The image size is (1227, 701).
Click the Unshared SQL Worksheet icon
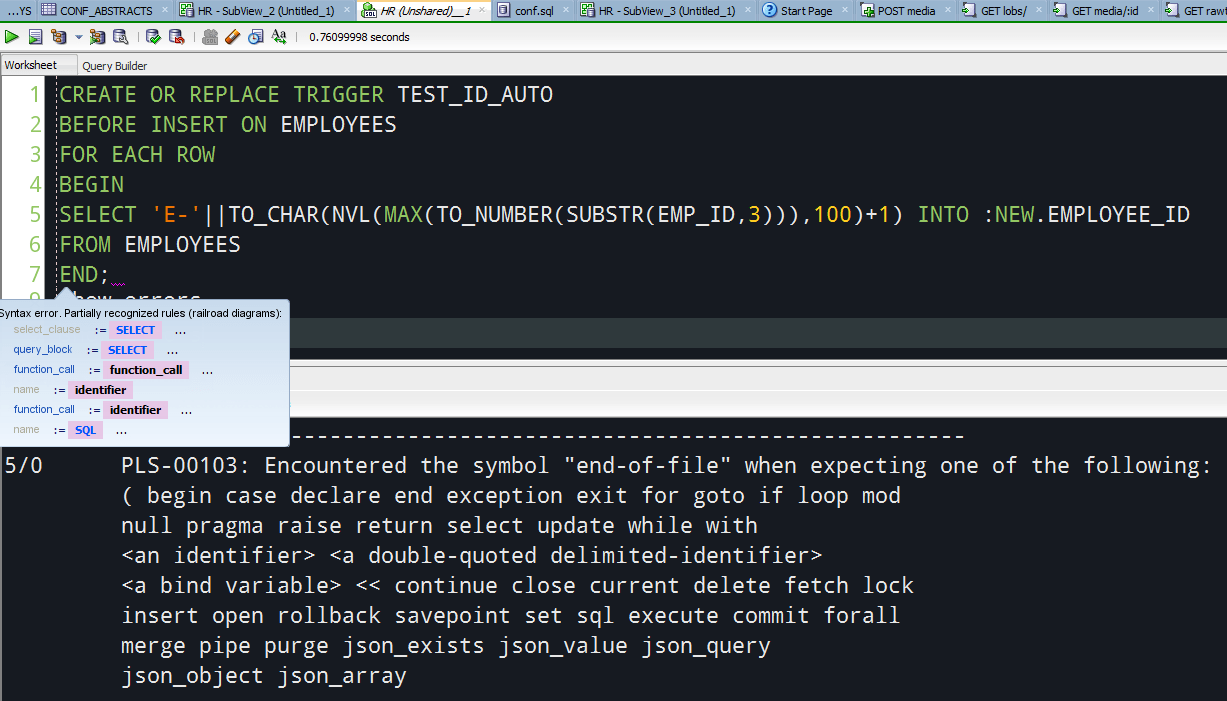pos(209,36)
